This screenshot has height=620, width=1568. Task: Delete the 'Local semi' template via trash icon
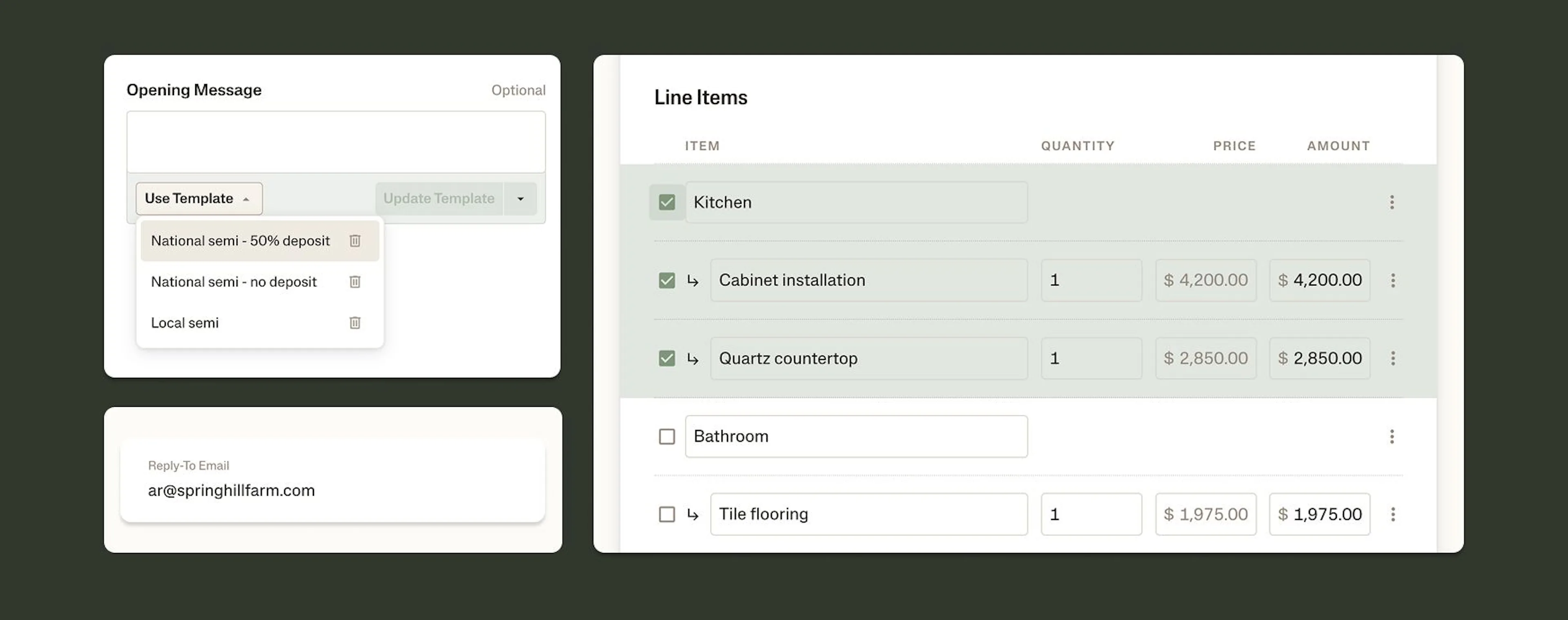[355, 323]
